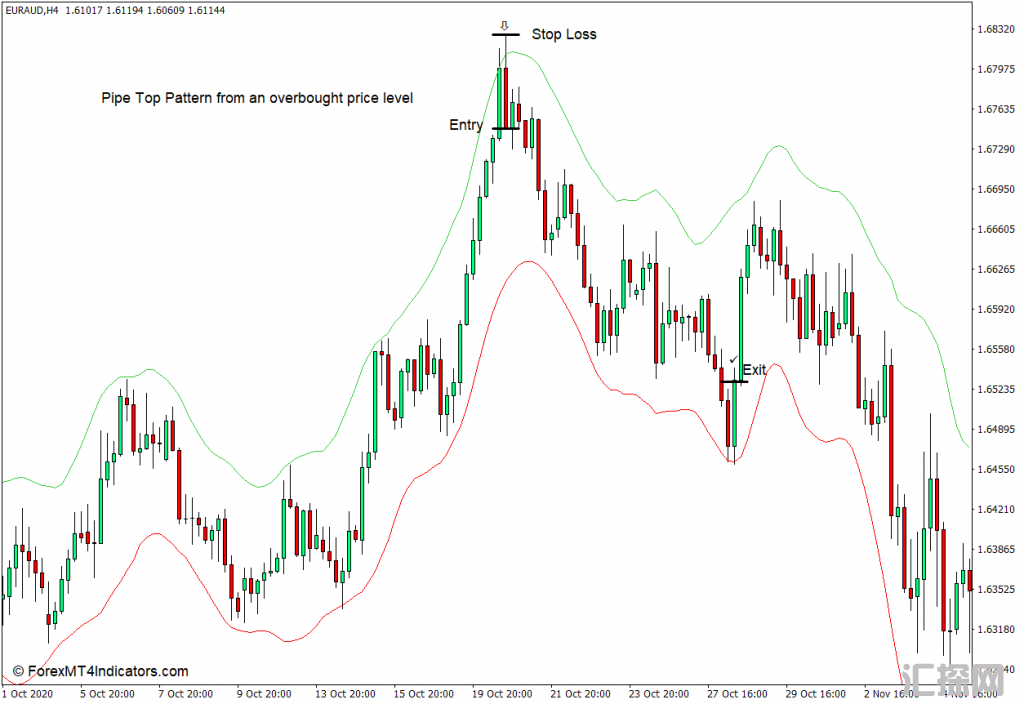Viewport: 1024px width, 704px height.
Task: Click price level 1.66950 on the axis
Action: [996, 189]
